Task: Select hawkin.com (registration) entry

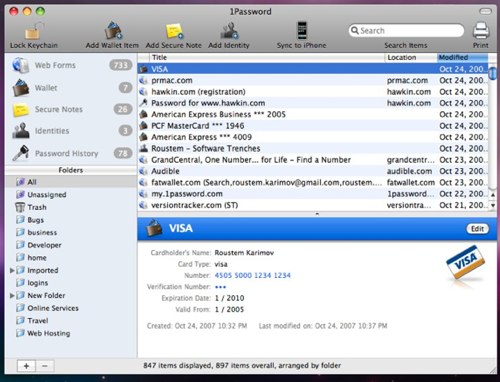Action: coord(313,92)
